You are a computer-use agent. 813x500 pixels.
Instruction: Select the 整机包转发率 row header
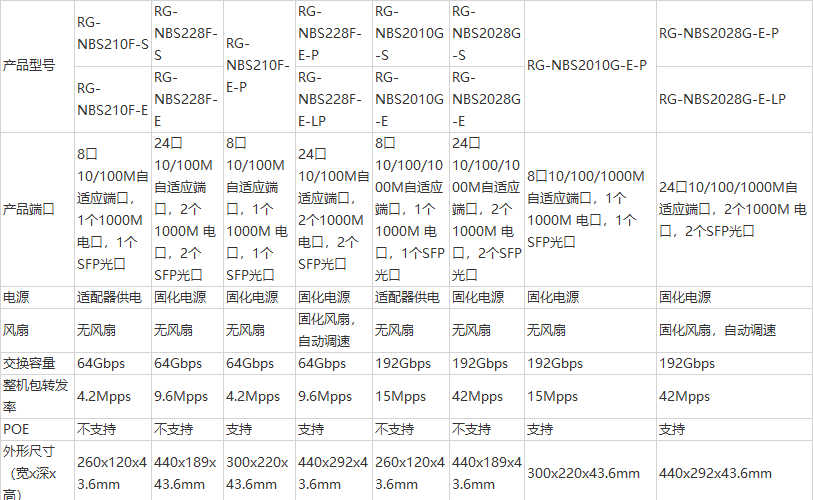pos(36,396)
